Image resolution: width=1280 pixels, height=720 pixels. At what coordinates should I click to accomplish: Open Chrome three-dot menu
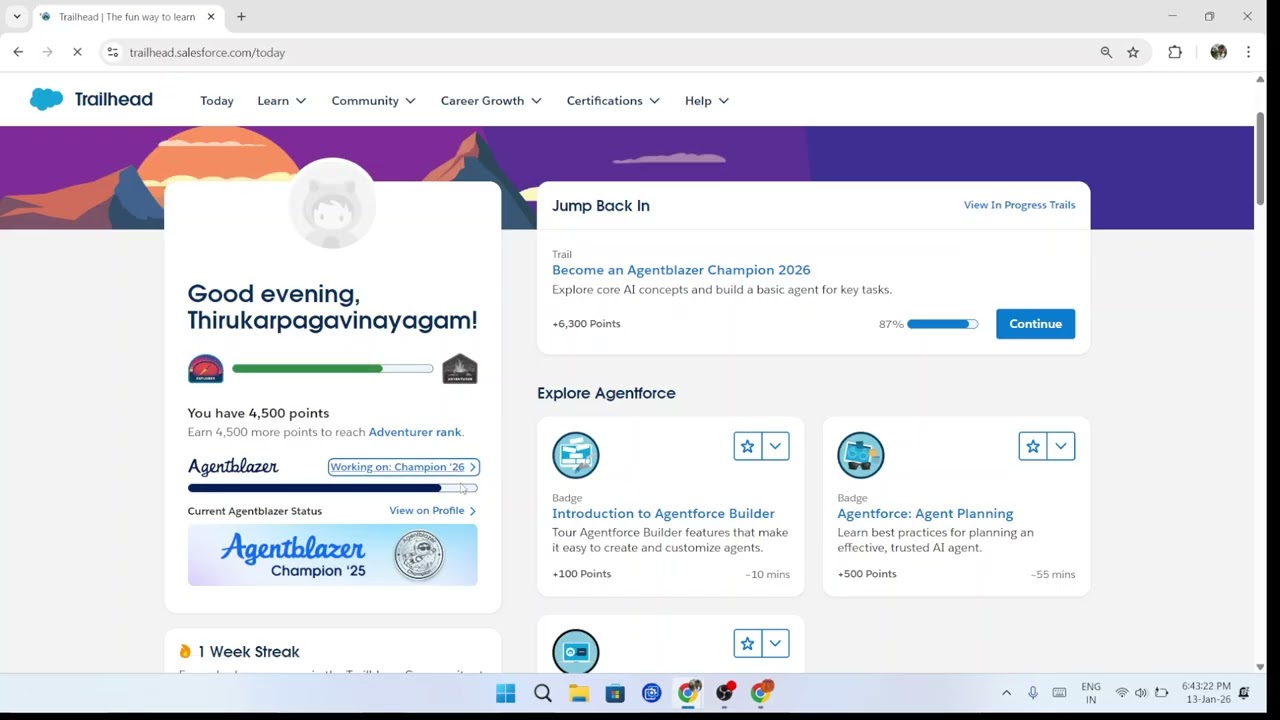point(1248,52)
